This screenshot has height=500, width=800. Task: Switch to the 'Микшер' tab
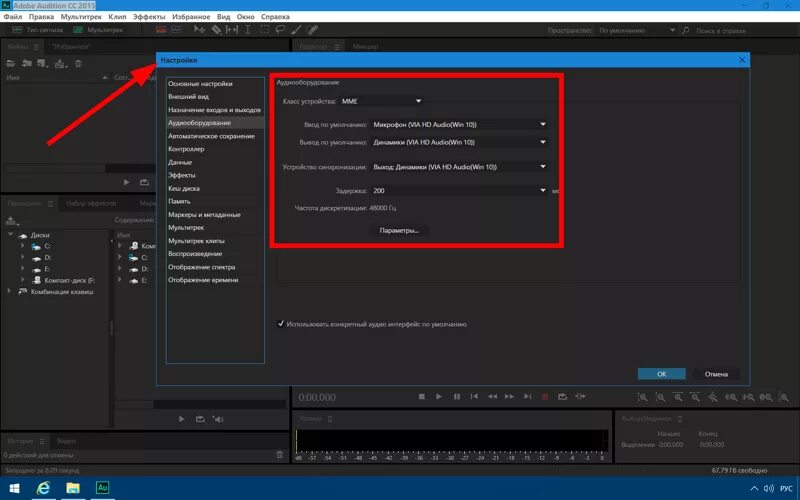pyautogui.click(x=365, y=46)
